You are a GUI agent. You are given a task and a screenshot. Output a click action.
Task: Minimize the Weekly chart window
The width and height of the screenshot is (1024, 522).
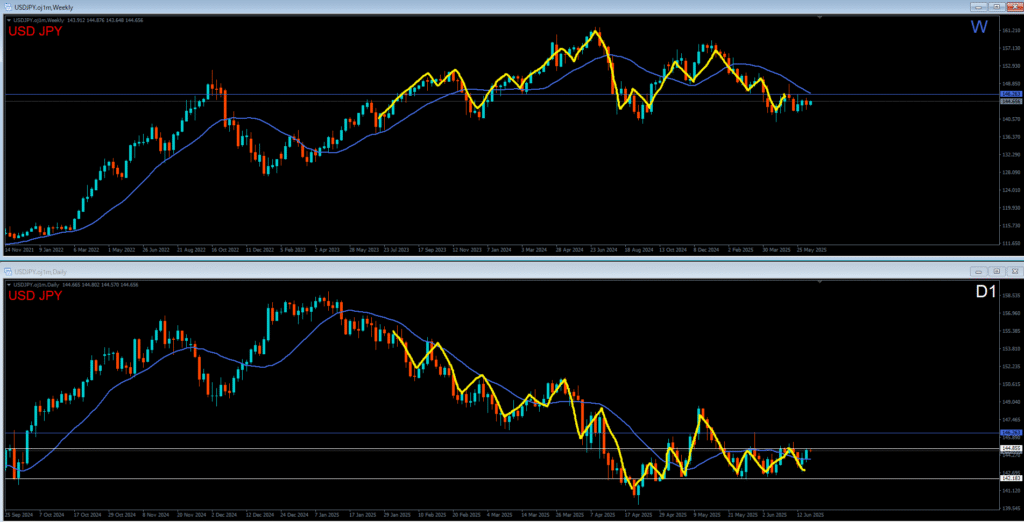[978, 7]
